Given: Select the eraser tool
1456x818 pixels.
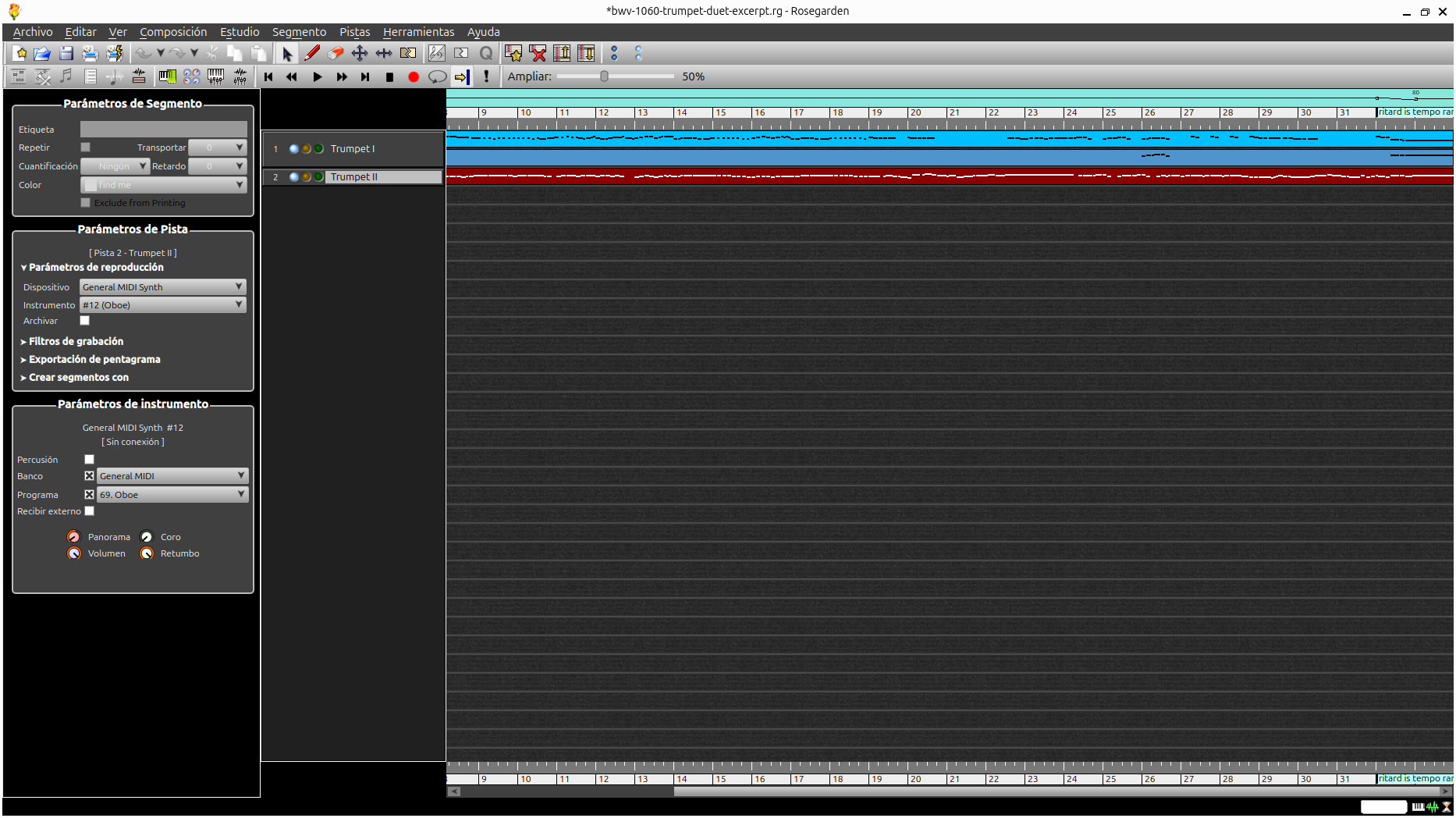Looking at the screenshot, I should 336,53.
